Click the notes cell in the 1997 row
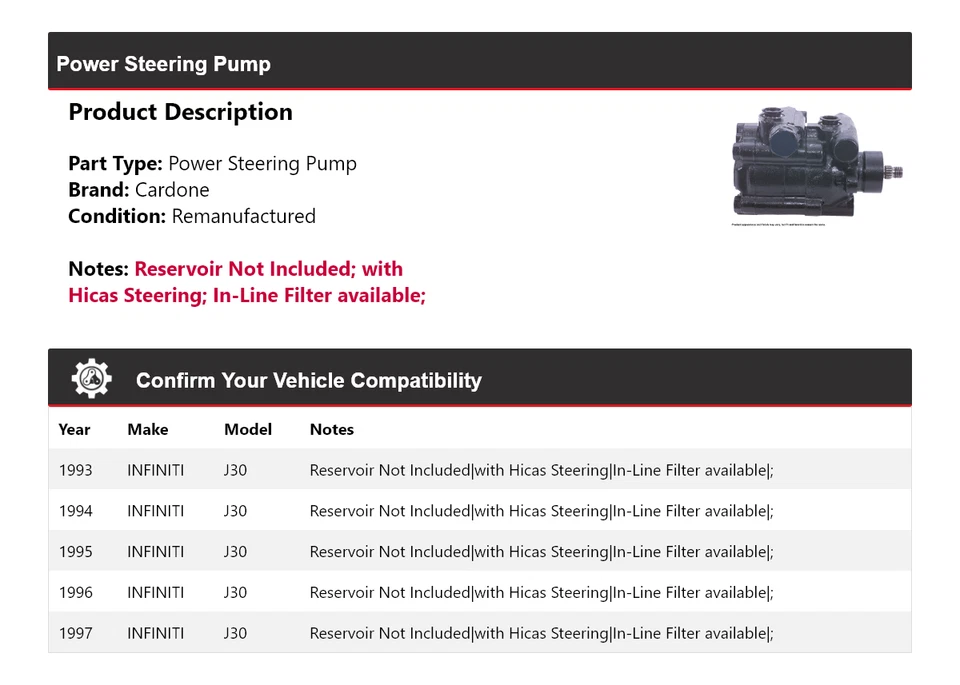This screenshot has height=685, width=960. pos(541,633)
